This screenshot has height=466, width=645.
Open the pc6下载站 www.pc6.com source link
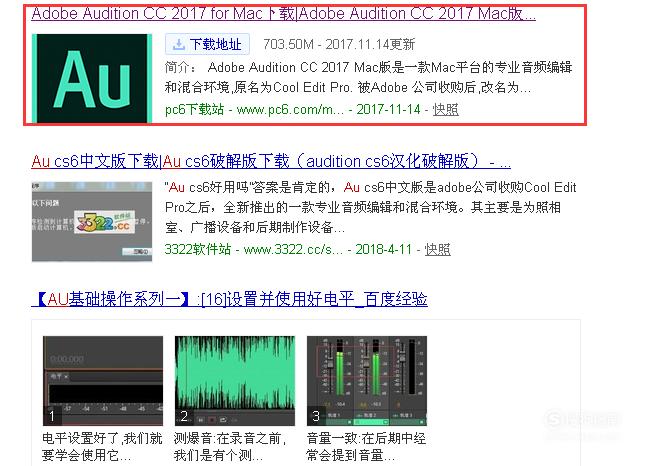tap(254, 109)
